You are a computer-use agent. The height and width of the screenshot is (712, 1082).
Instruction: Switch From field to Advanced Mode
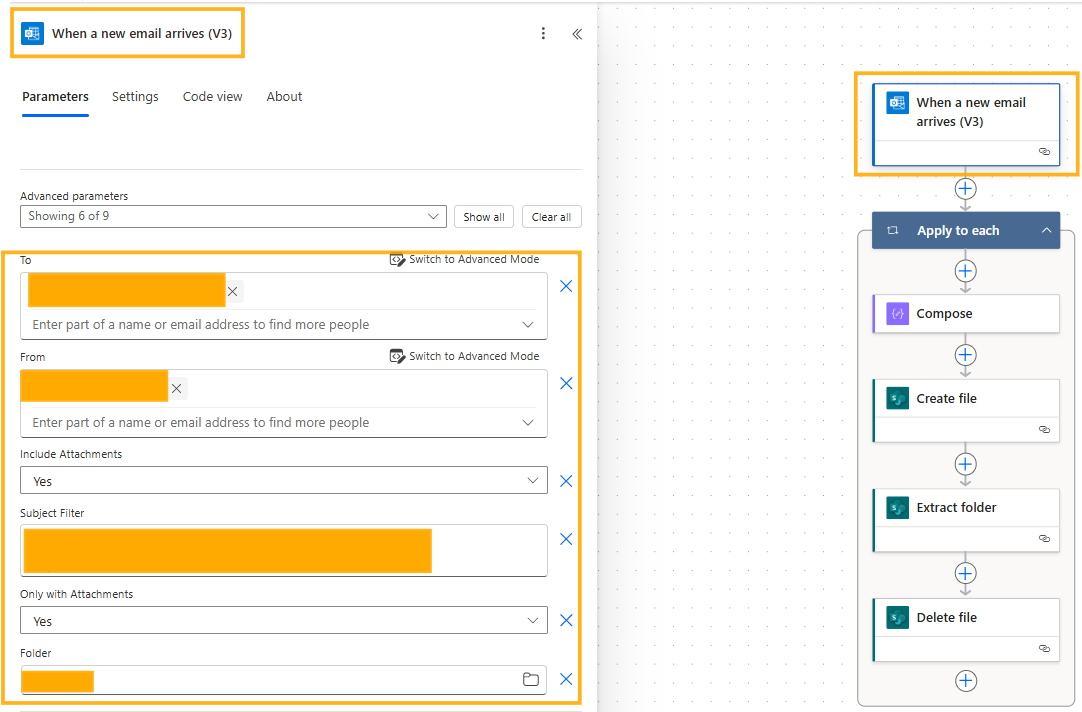click(x=464, y=356)
